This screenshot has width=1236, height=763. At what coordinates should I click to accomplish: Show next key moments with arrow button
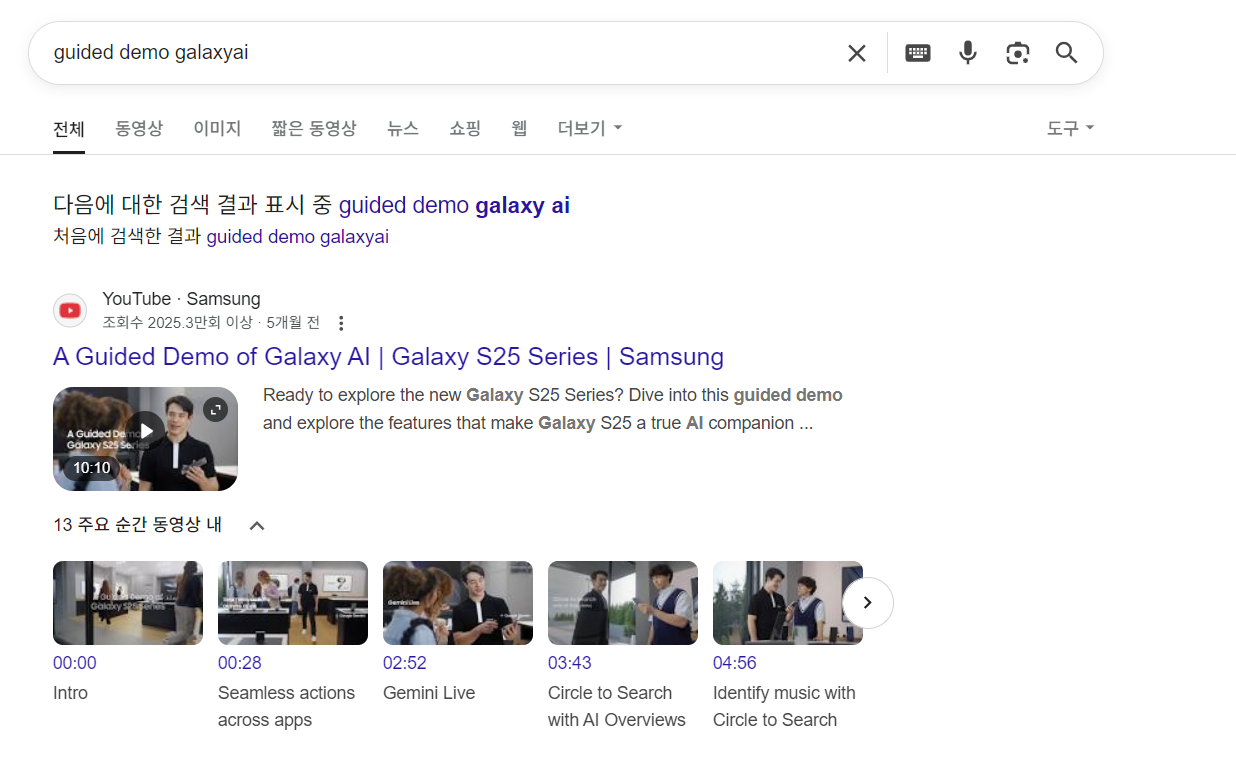[x=868, y=603]
